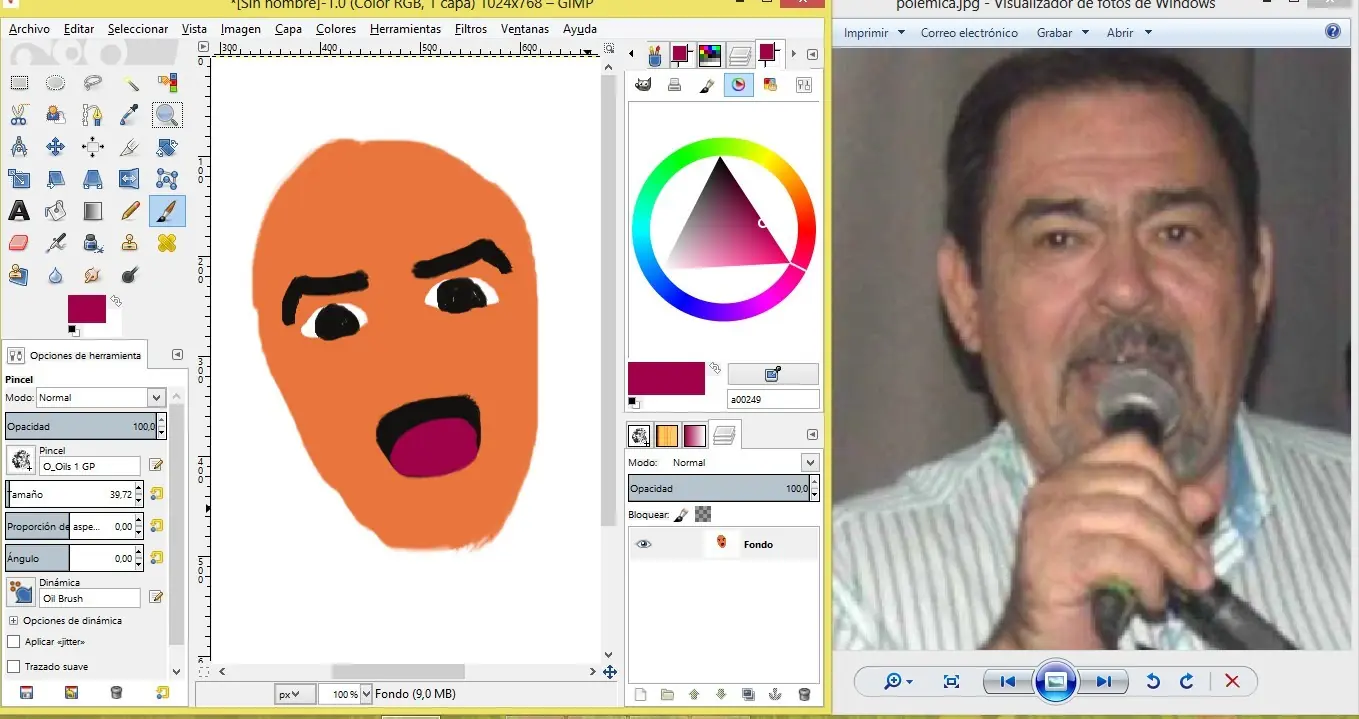Select the Rectangle Select tool
1359x719 pixels.
tap(19, 83)
